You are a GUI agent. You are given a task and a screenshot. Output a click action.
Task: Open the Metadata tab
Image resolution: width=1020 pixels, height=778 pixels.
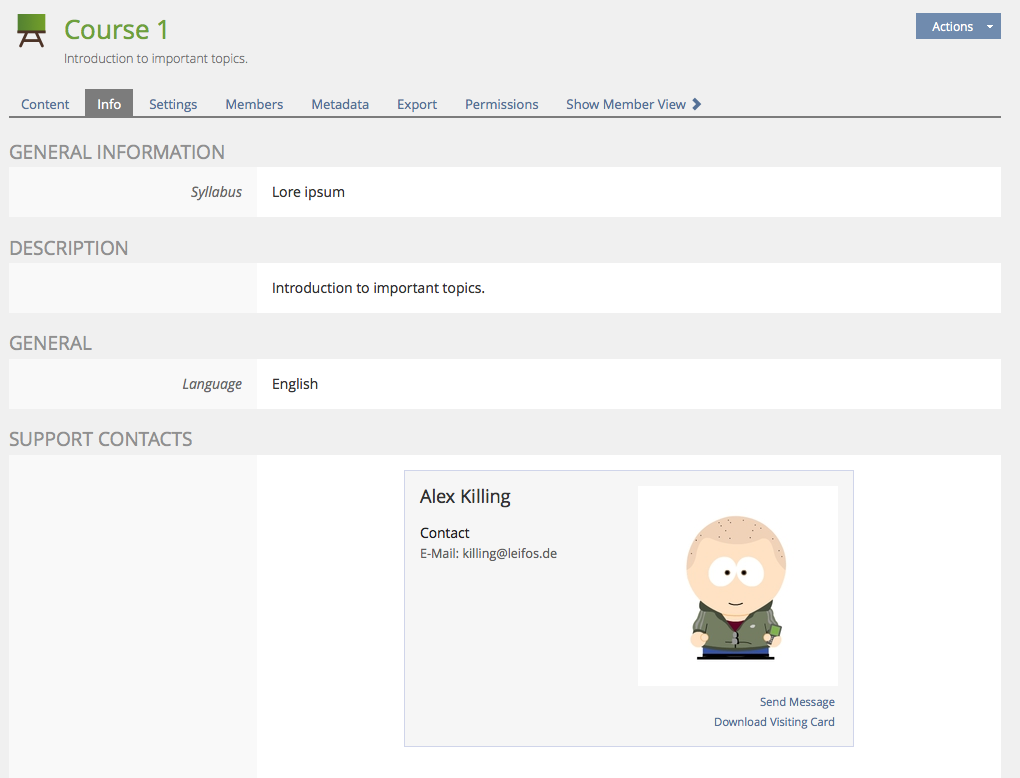[x=340, y=104]
